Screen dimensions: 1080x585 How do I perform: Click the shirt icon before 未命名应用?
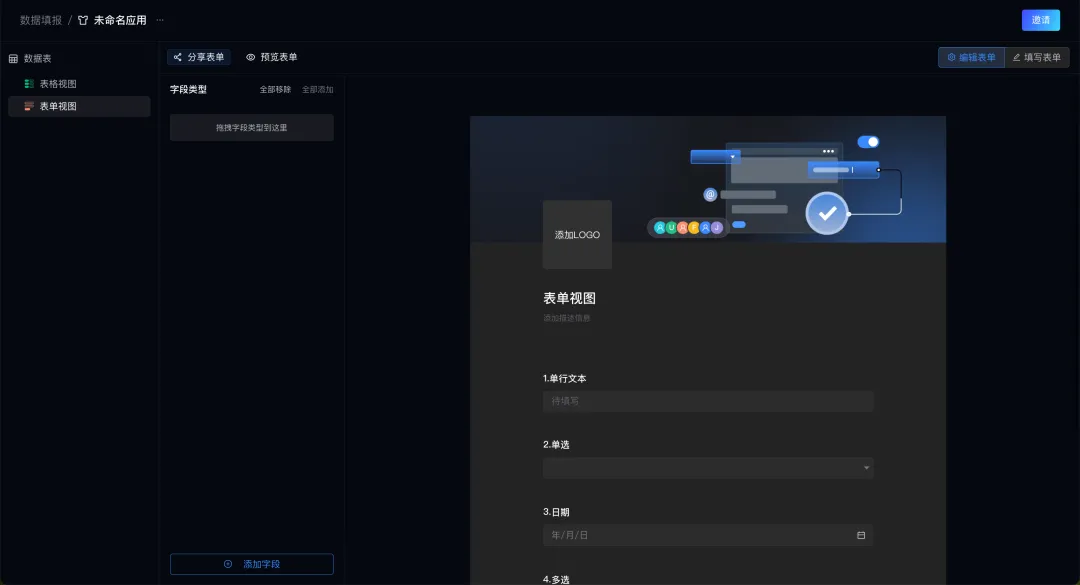tap(84, 20)
